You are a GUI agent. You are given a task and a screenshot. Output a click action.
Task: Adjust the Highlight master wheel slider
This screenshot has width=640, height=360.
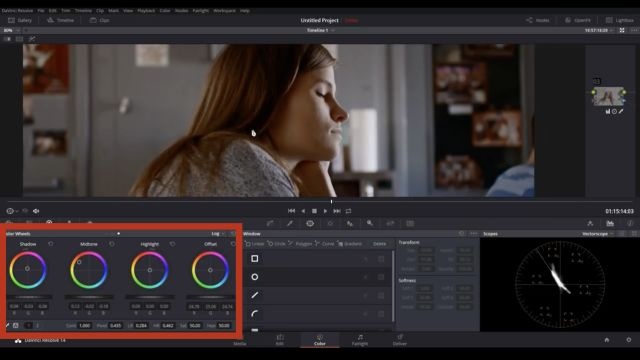(149, 297)
